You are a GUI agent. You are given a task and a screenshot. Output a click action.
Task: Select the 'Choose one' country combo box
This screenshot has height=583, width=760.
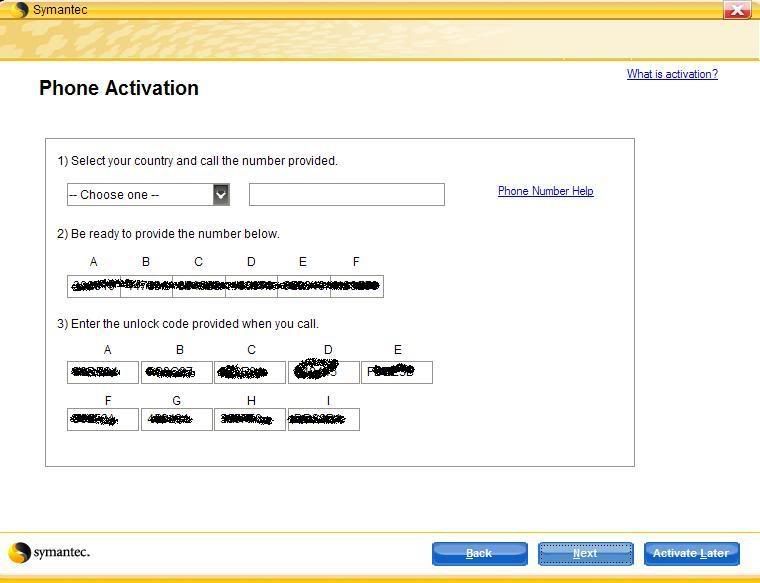coord(139,195)
